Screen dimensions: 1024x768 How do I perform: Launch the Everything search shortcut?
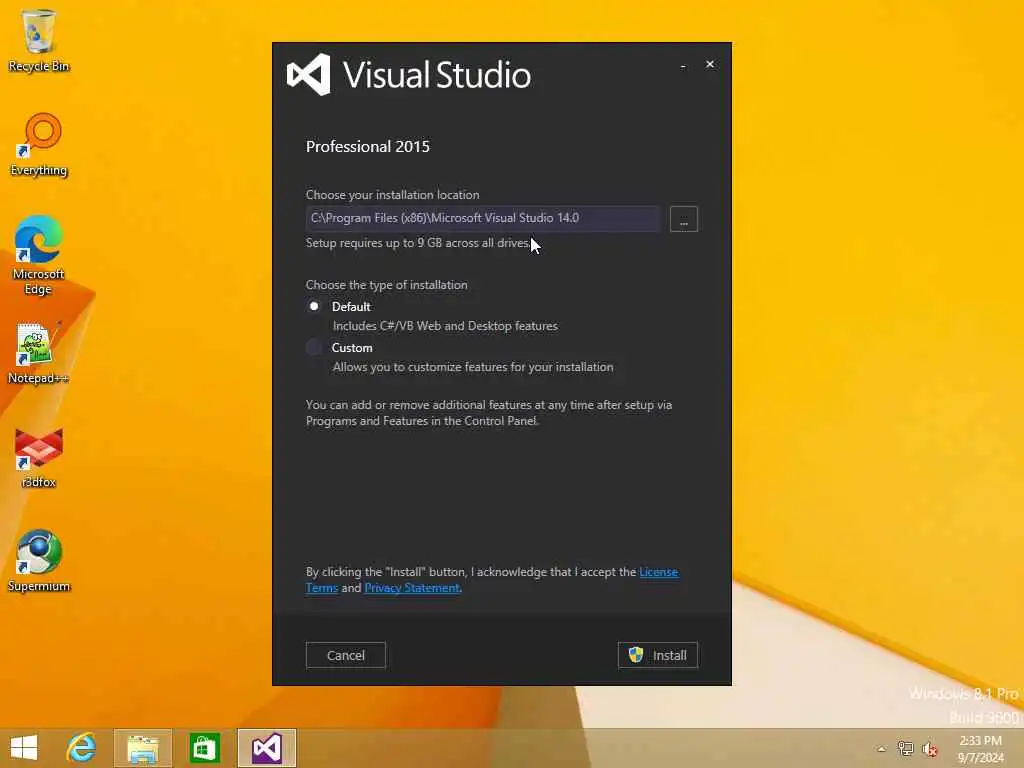tap(39, 145)
